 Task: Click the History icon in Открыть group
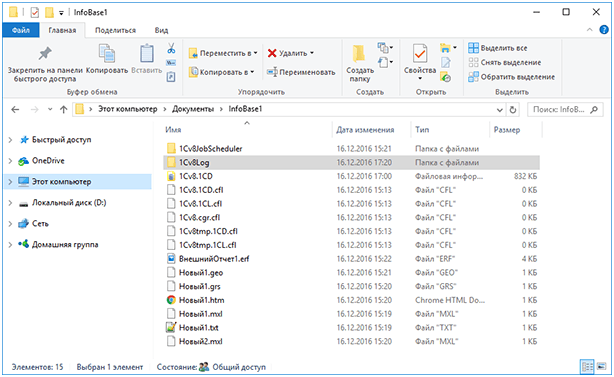click(x=446, y=77)
